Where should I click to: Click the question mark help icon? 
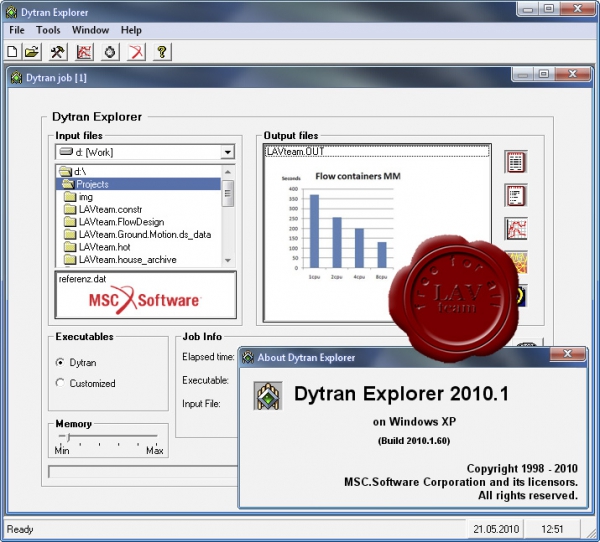[162, 52]
